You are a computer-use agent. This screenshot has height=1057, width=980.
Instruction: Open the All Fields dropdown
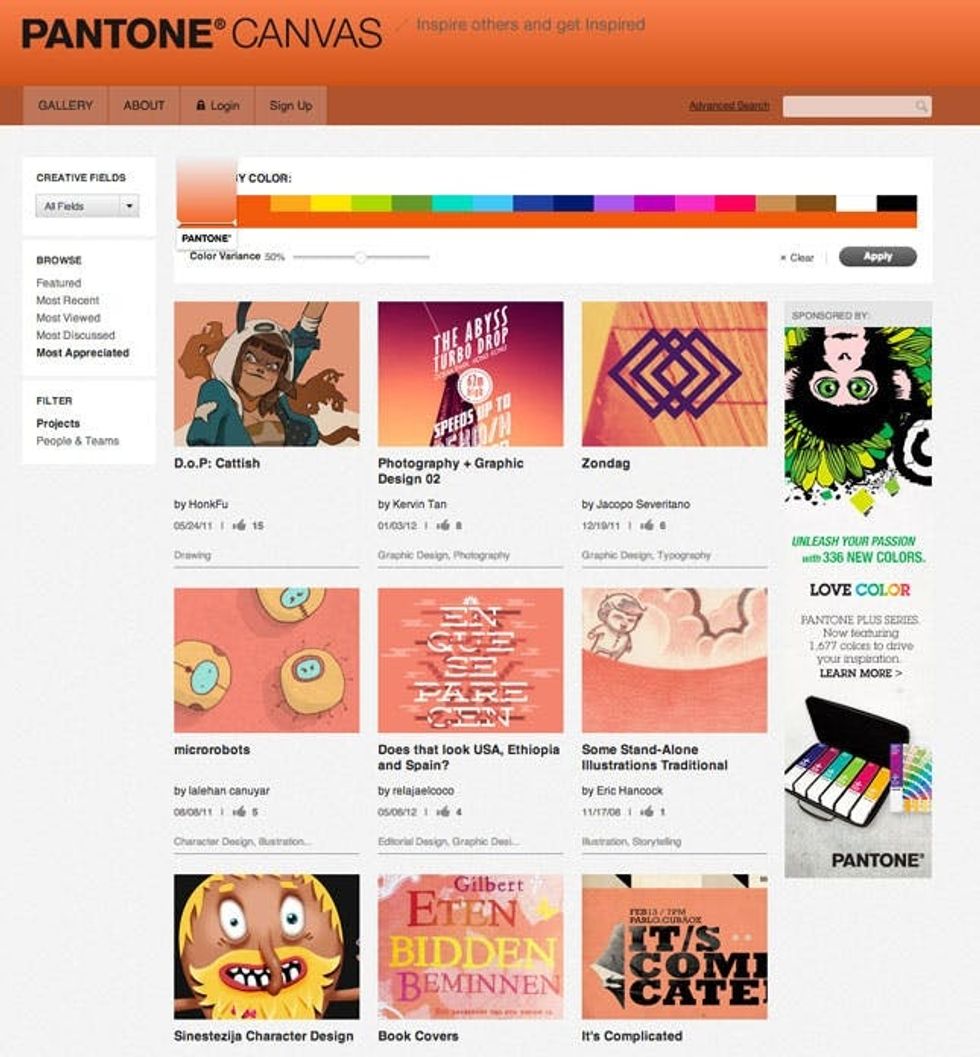[87, 206]
